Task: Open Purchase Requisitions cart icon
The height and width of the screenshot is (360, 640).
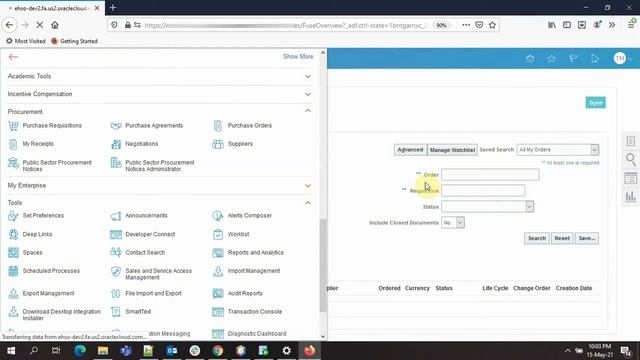Action: tap(13, 126)
